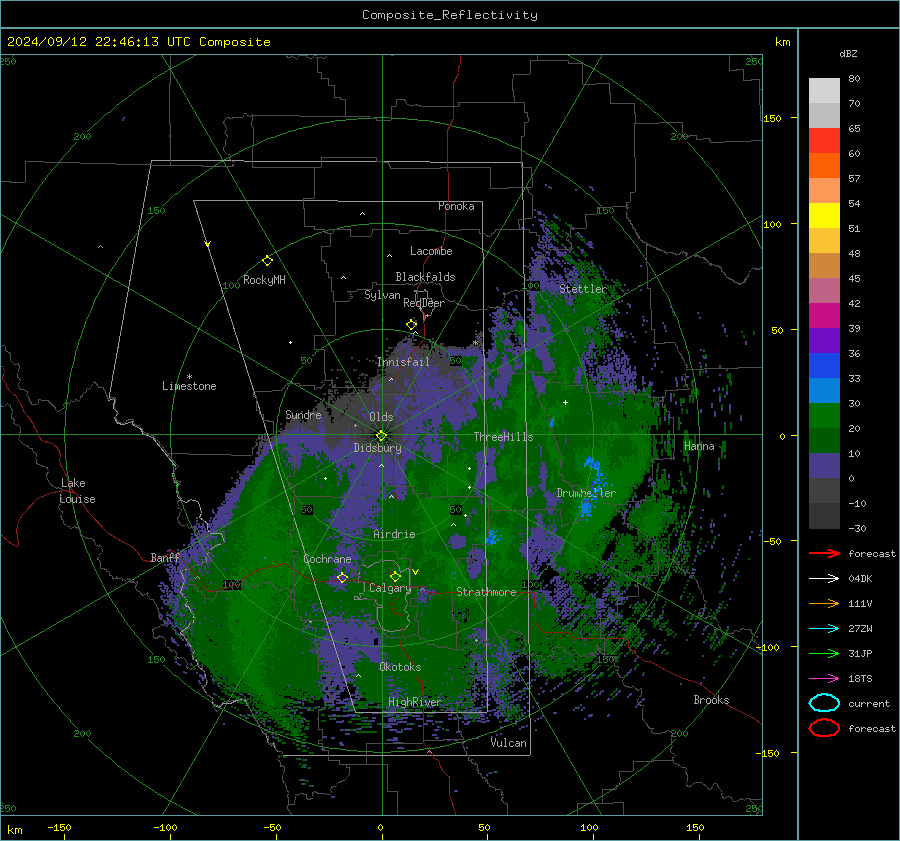Click the orange 111V arrow legend entry
Image resolution: width=900 pixels, height=841 pixels.
[x=824, y=603]
